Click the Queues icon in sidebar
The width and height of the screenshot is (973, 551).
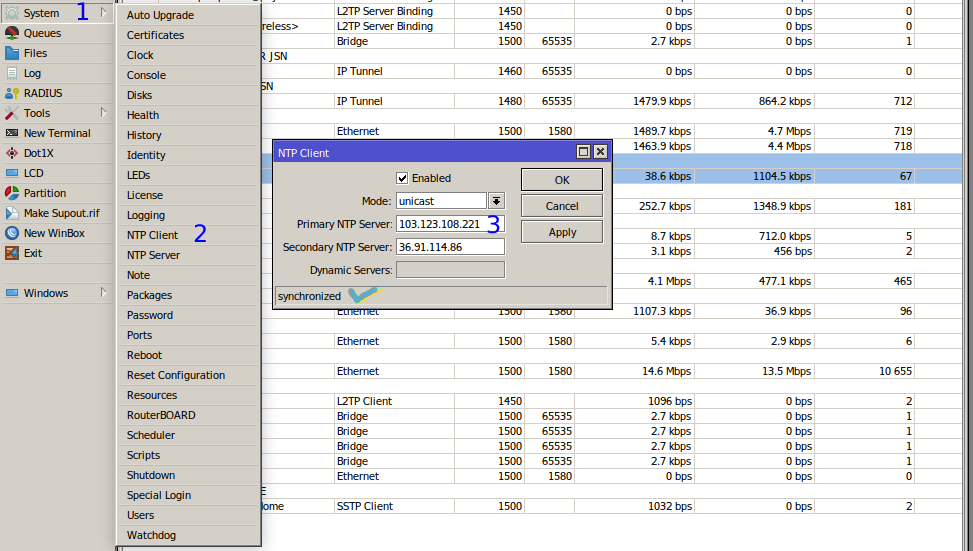12,33
